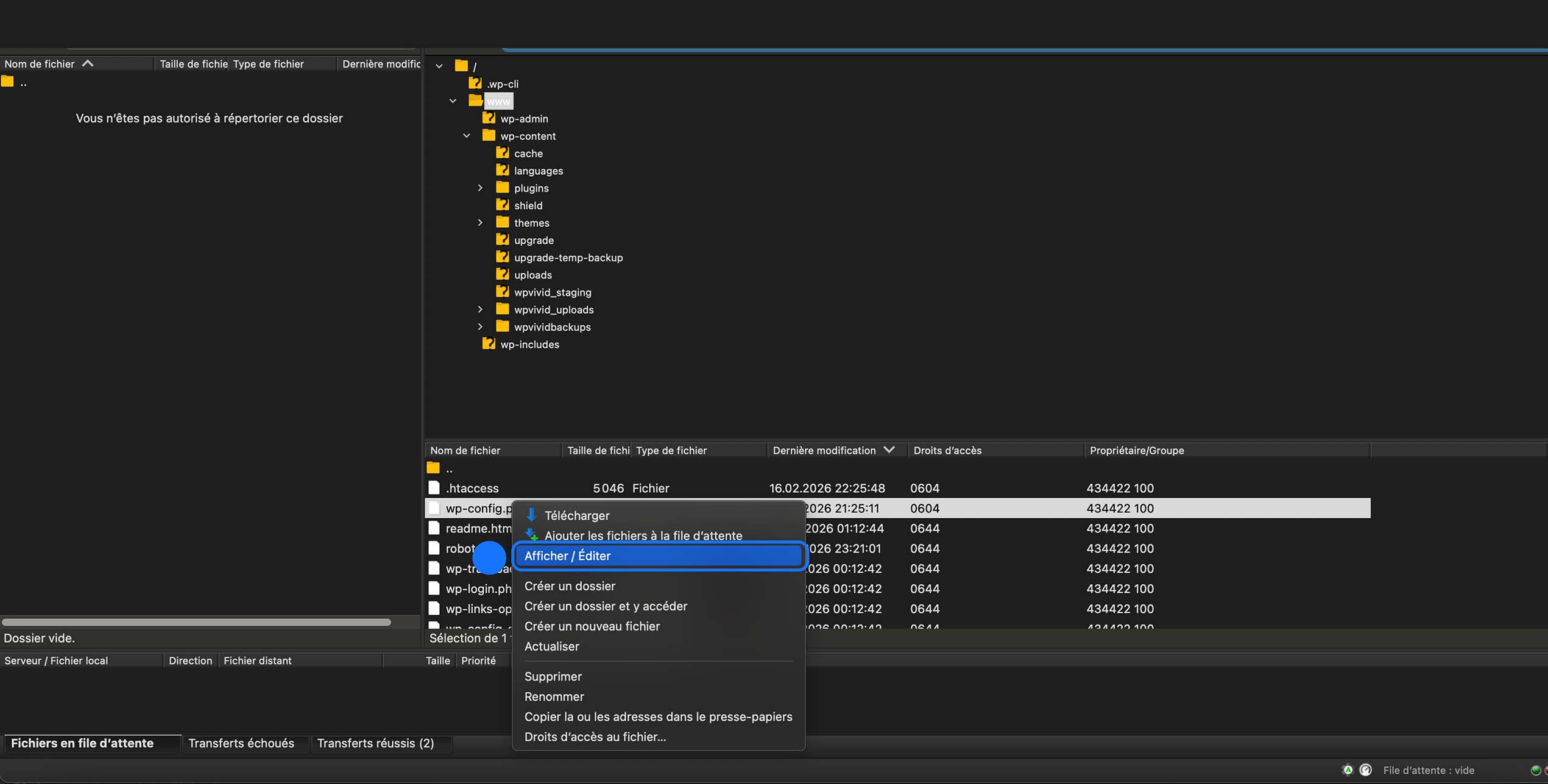Click the Télécharger download arrow icon
Image resolution: width=1548 pixels, height=784 pixels.
pyautogui.click(x=531, y=515)
